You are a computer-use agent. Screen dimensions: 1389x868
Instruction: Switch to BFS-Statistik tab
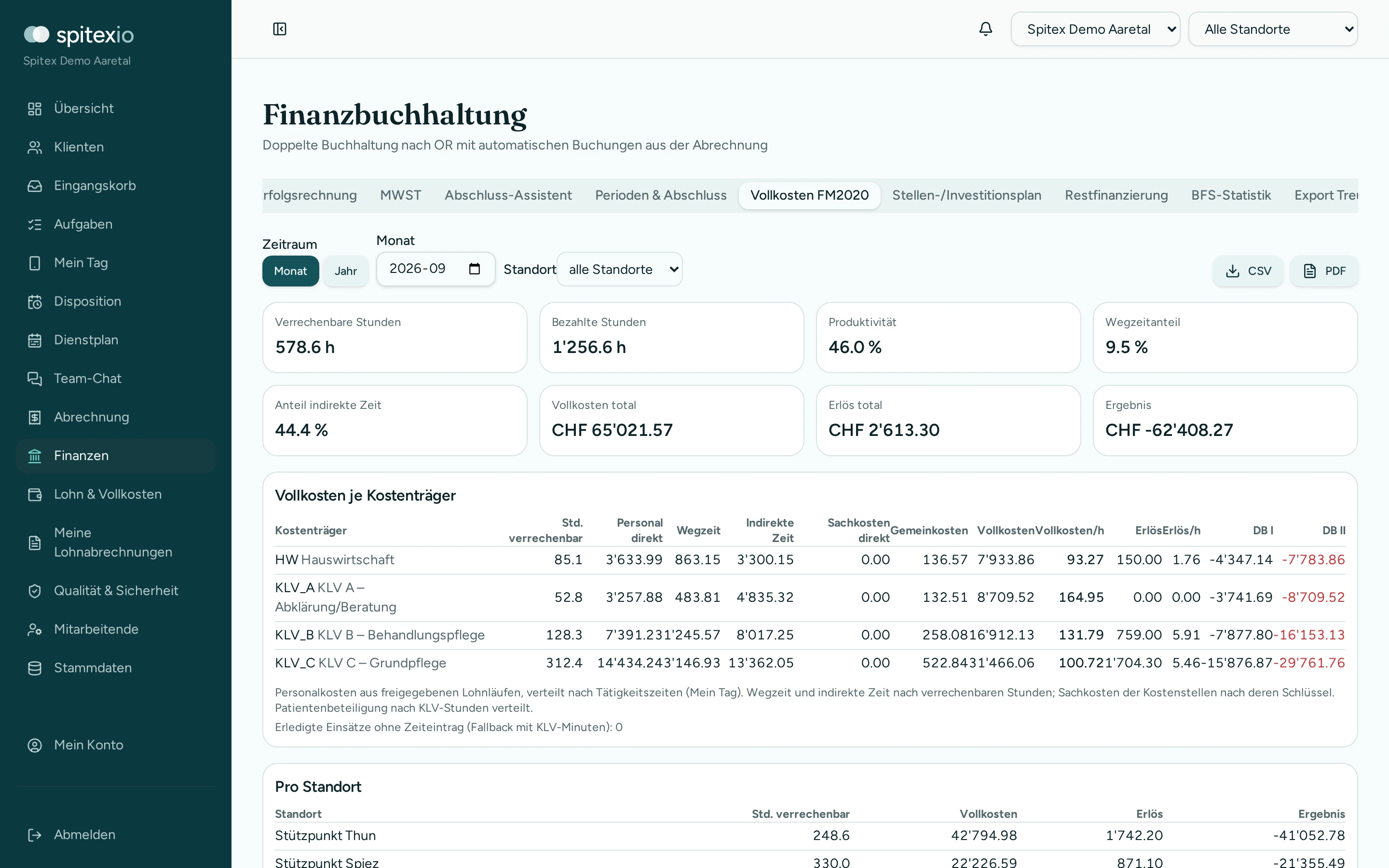[x=1231, y=195]
